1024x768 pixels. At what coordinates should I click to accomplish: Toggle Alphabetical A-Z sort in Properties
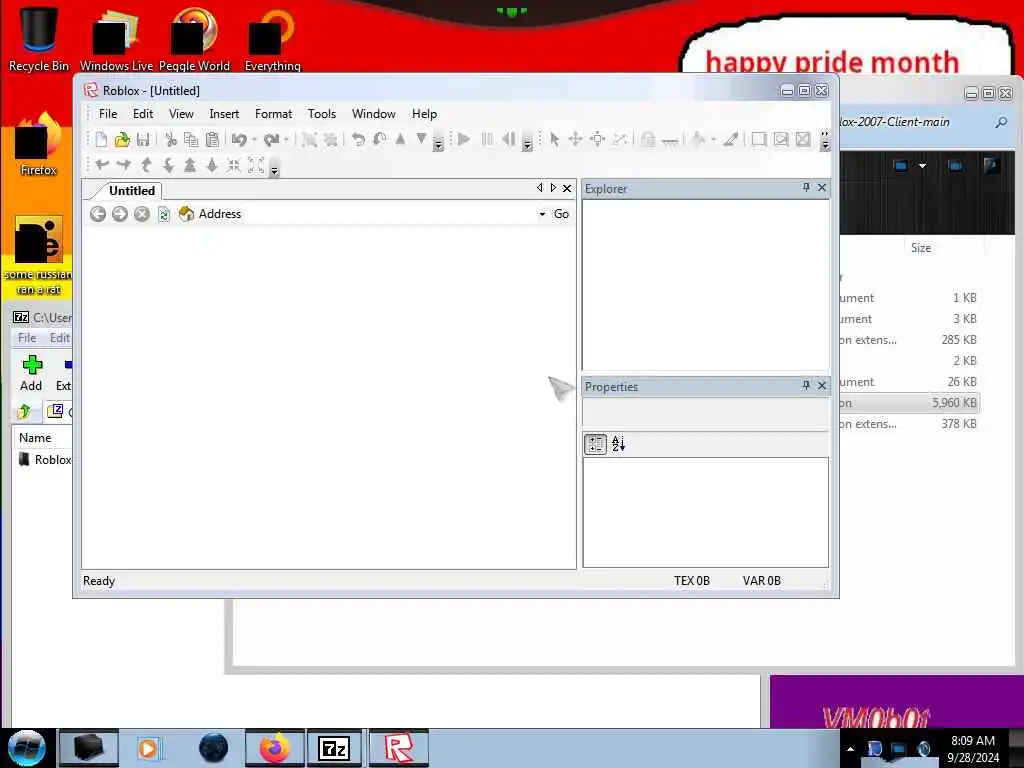tap(618, 444)
